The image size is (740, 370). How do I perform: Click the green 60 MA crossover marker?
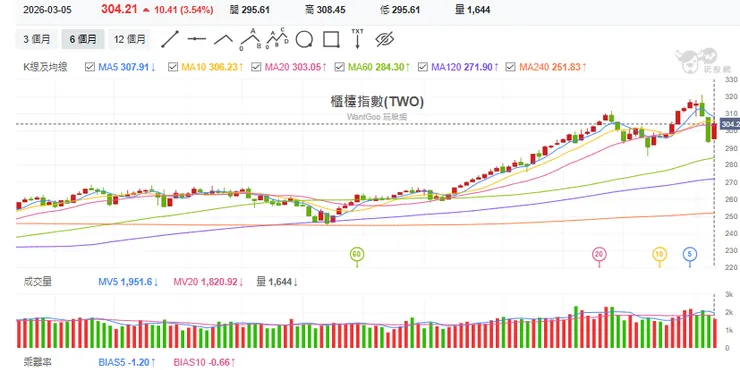(x=357, y=255)
